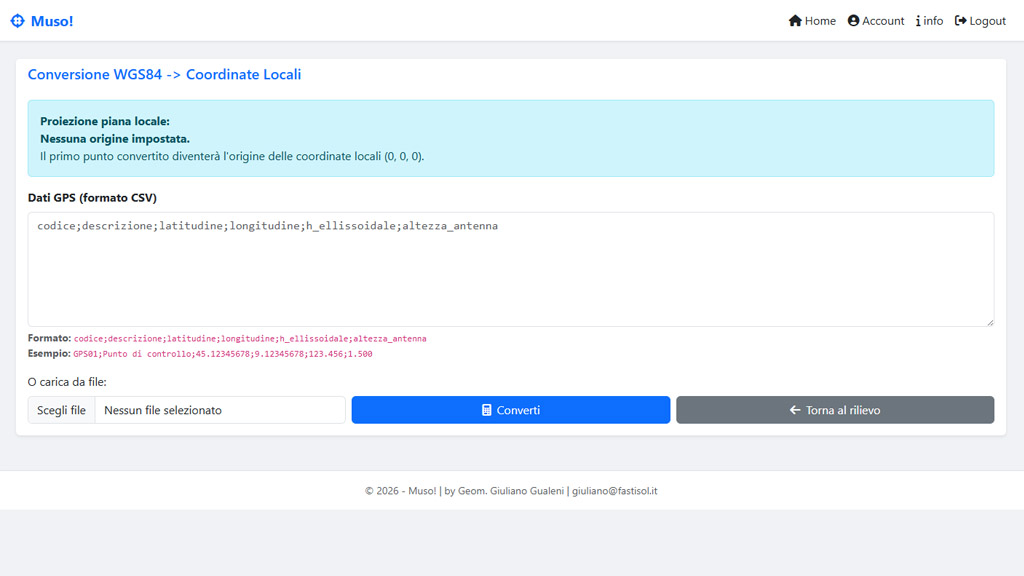Click the "Proiezione piana locale:" text
Viewport: 1024px width, 576px height.
click(105, 121)
